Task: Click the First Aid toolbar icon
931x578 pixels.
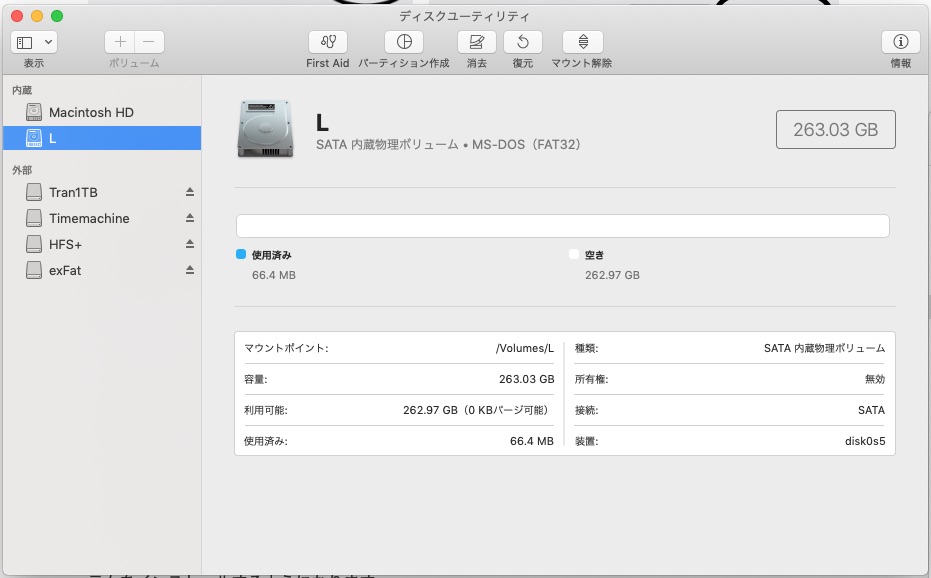Action: coord(328,42)
